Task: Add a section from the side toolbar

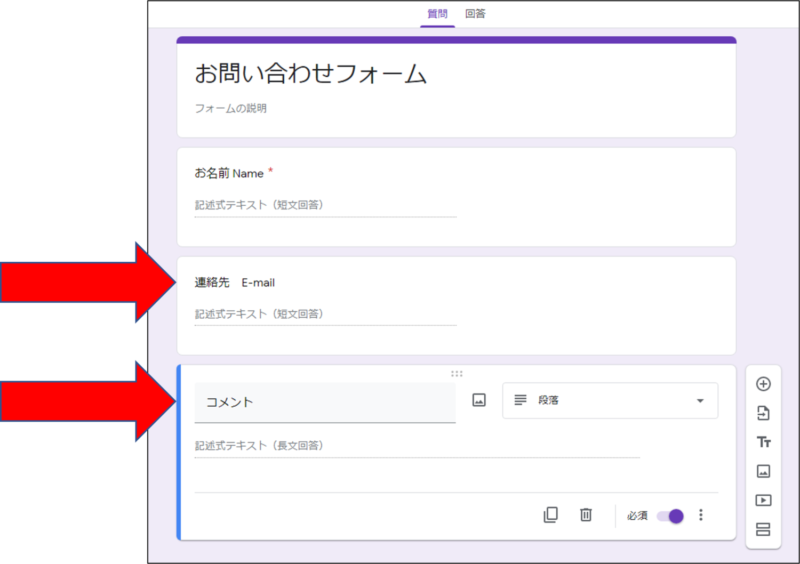Action: pyautogui.click(x=763, y=529)
